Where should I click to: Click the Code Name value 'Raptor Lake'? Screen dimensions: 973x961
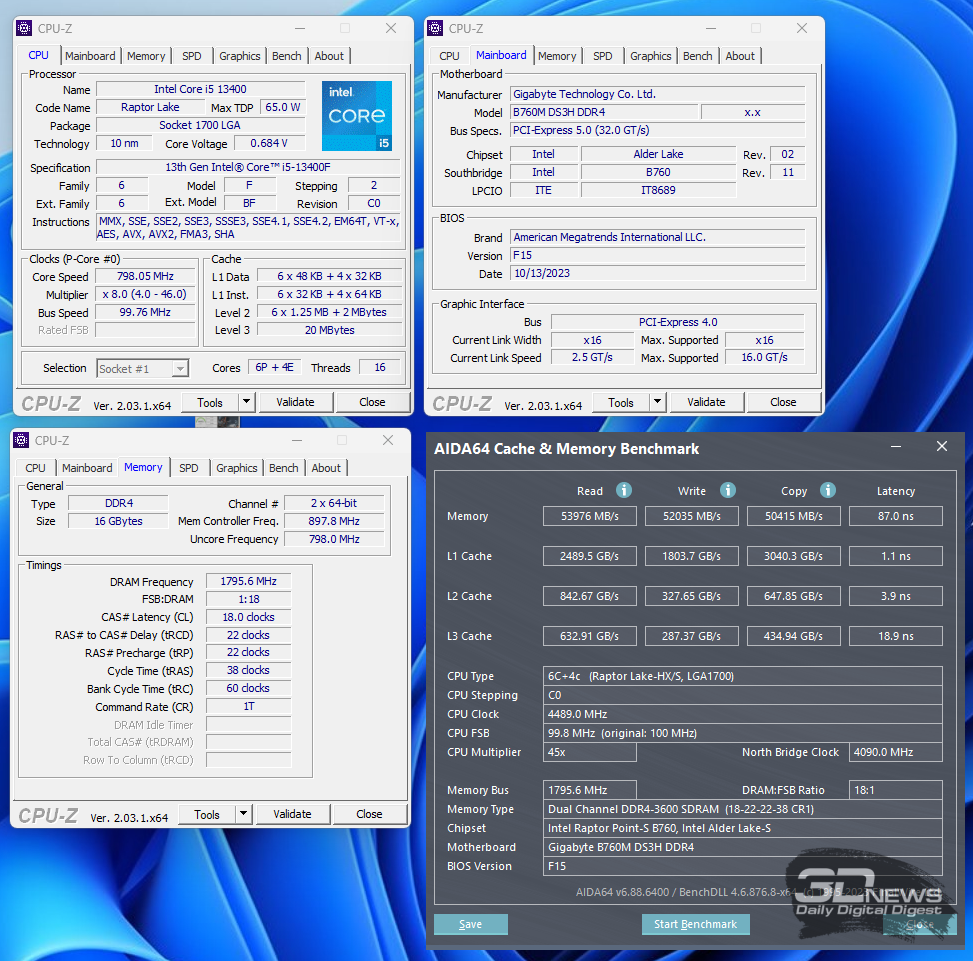click(x=150, y=107)
